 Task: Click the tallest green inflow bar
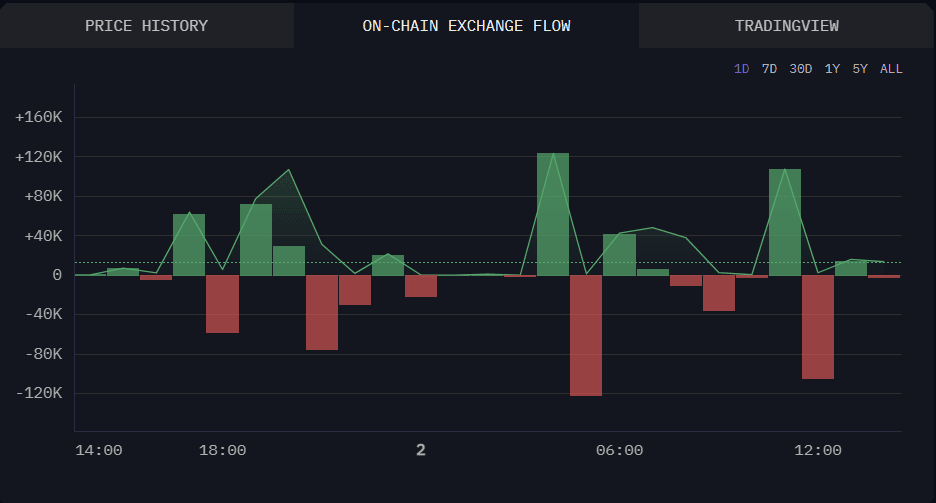point(553,214)
